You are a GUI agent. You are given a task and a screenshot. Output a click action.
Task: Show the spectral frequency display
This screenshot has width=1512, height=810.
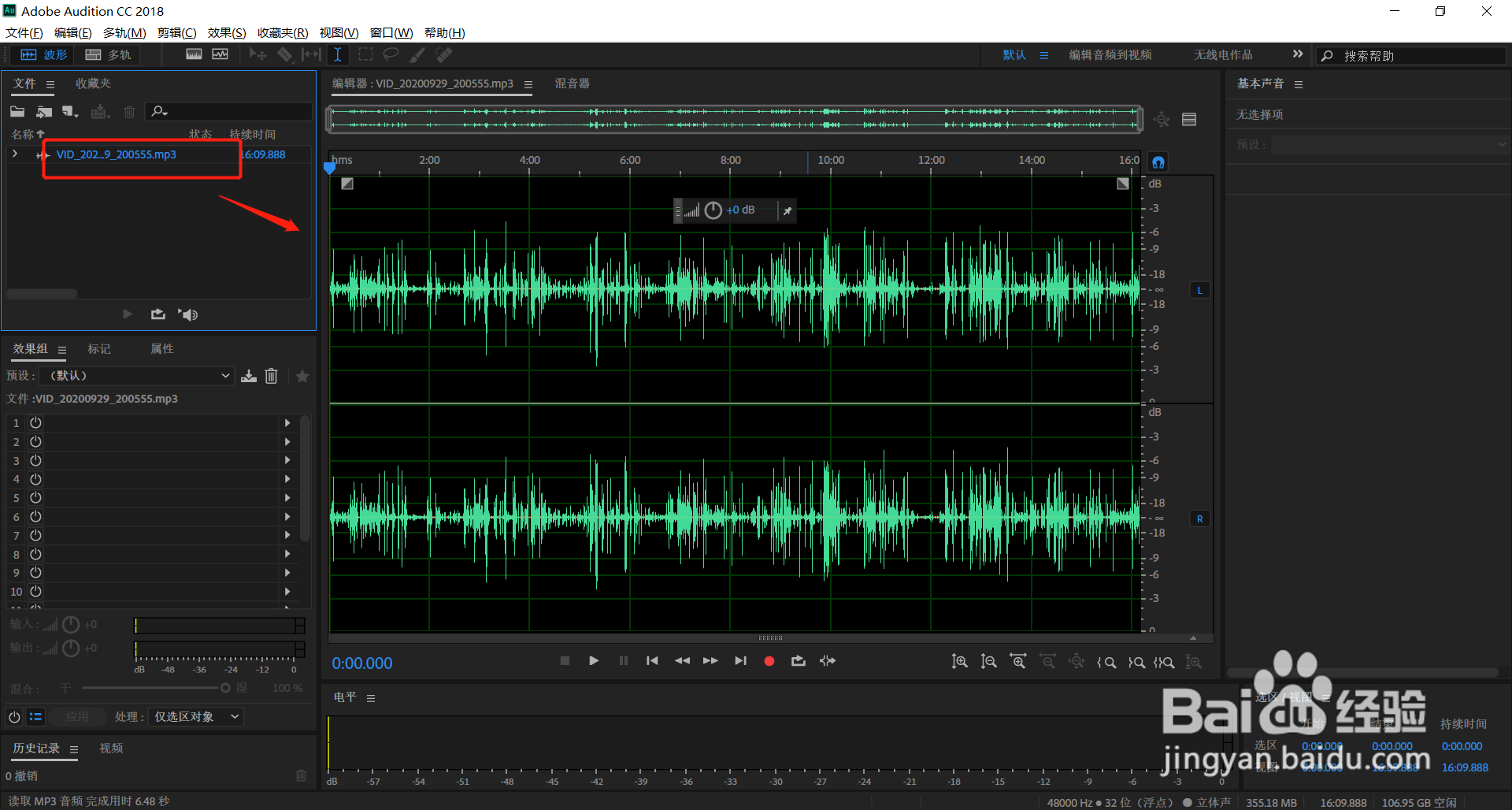pyautogui.click(x=194, y=54)
